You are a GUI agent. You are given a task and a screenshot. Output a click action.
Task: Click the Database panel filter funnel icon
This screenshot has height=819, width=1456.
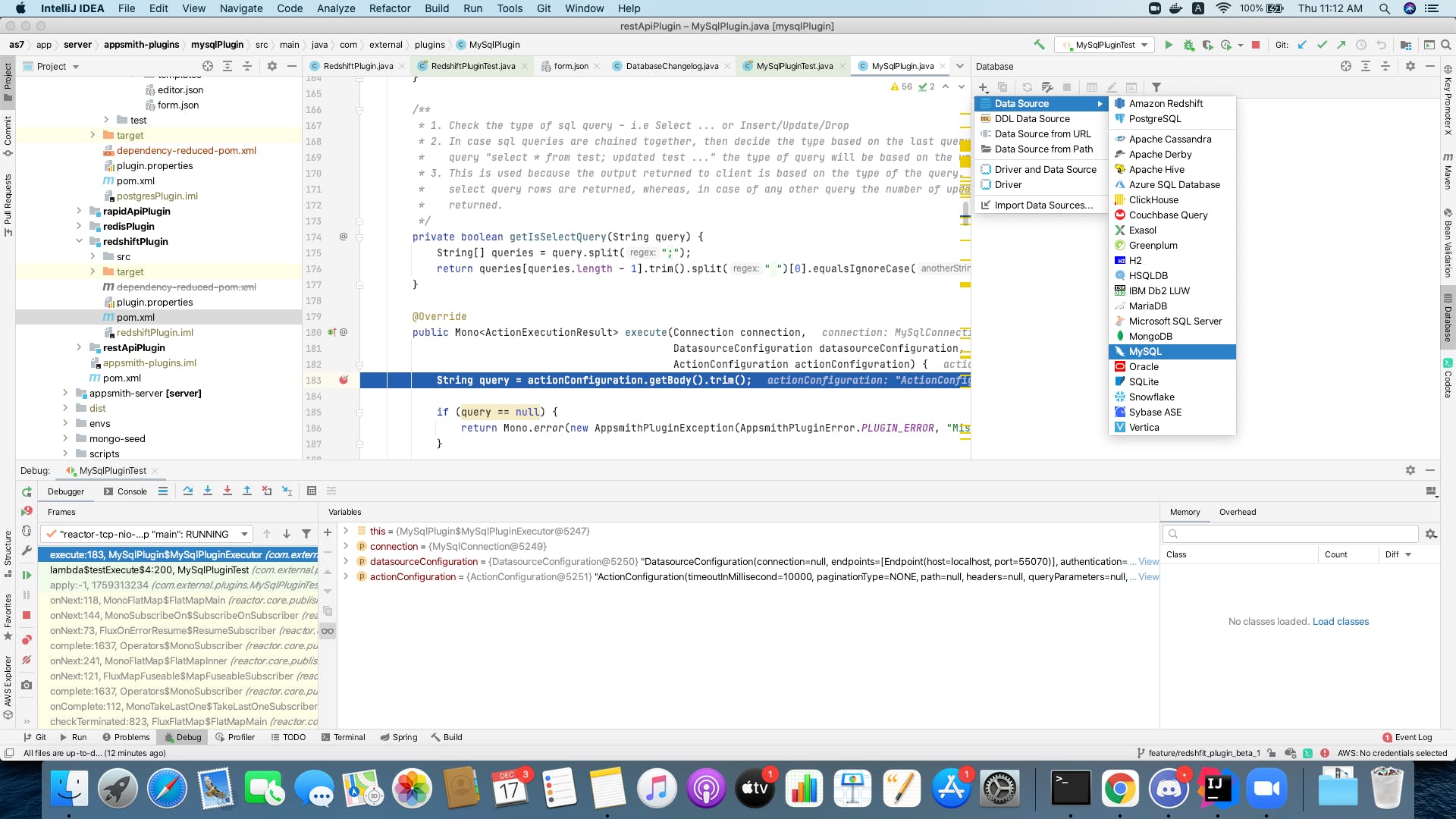pos(1156,87)
